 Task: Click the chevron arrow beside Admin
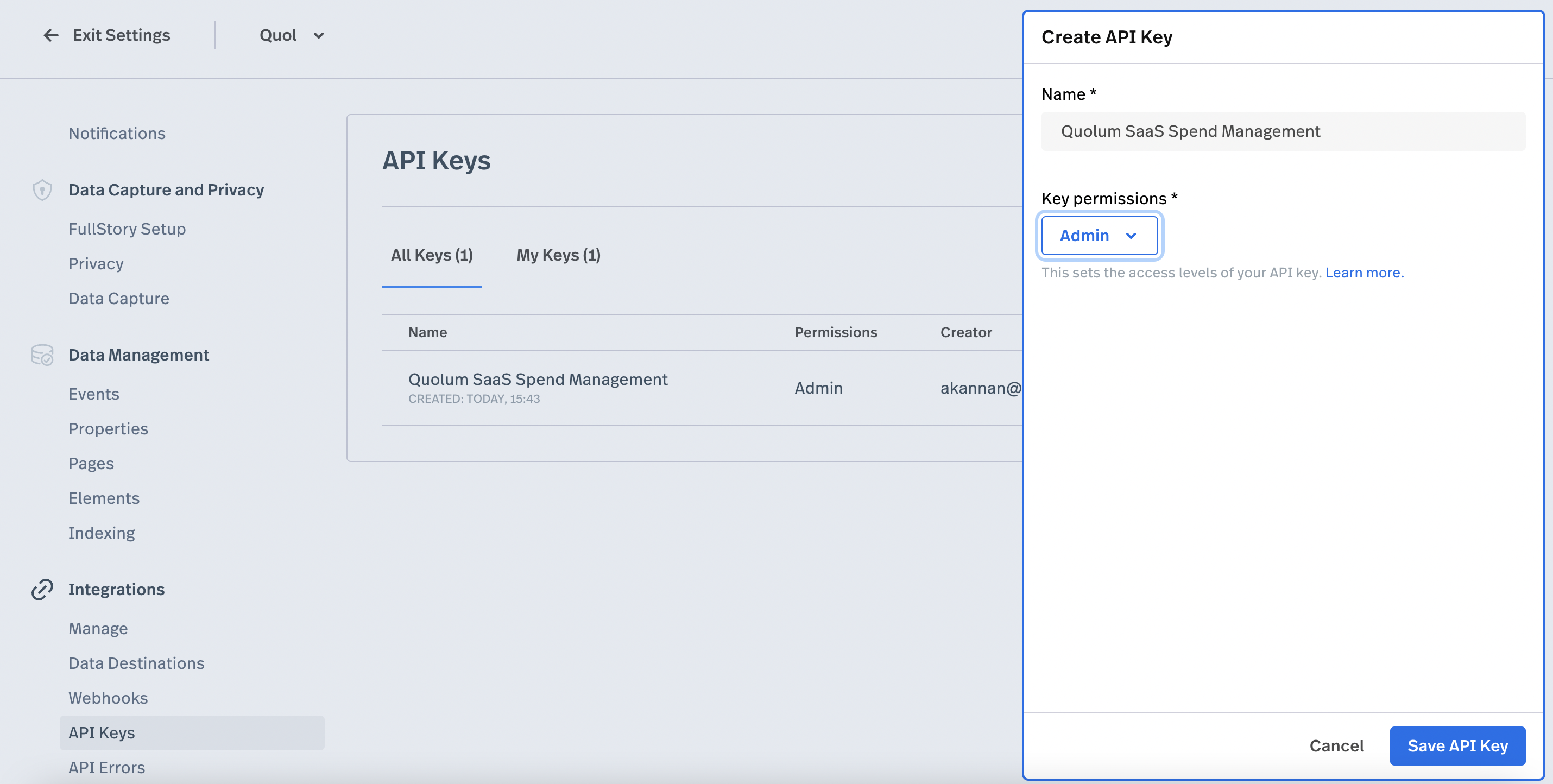1131,236
